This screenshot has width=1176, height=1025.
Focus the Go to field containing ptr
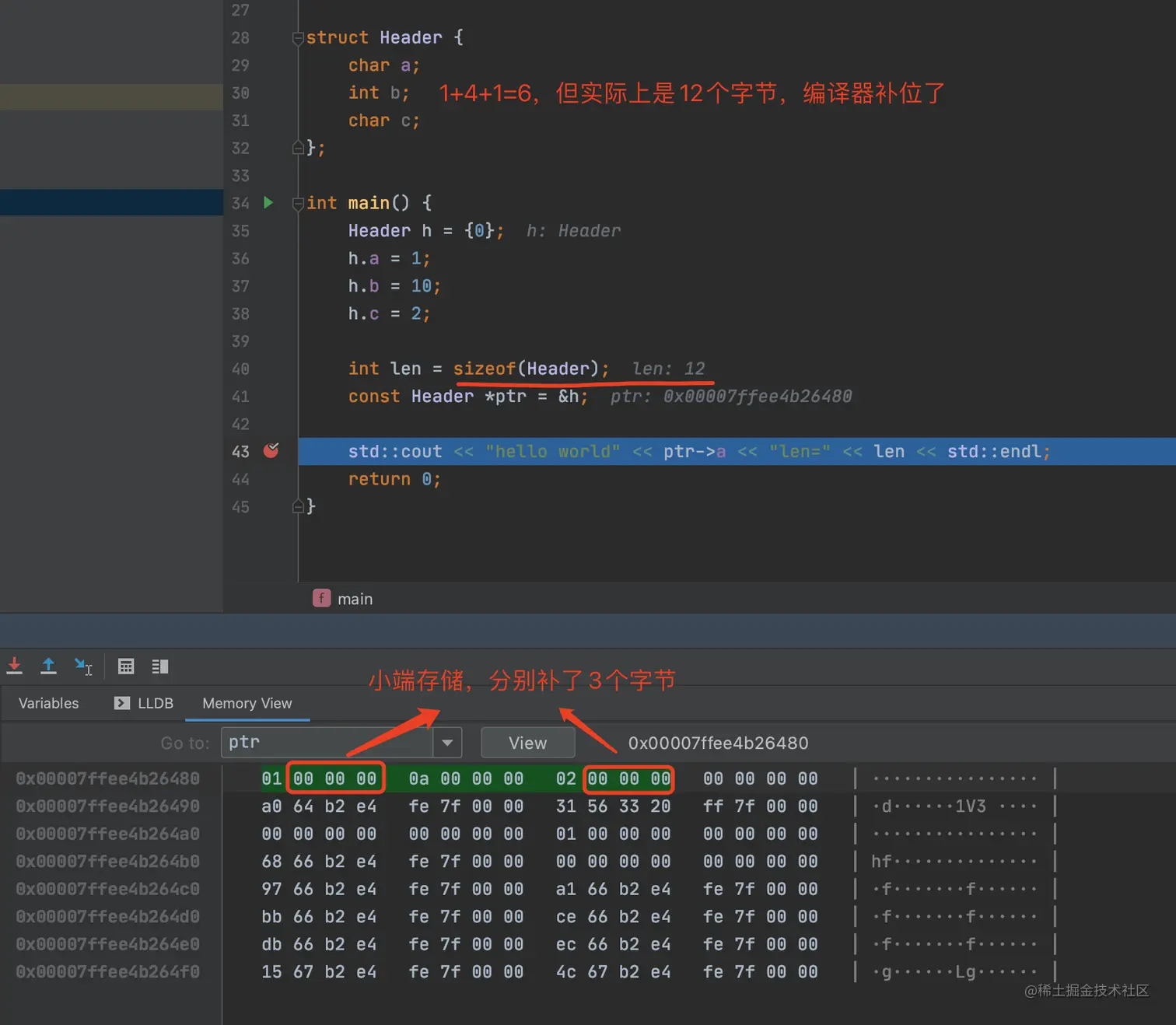coord(327,743)
